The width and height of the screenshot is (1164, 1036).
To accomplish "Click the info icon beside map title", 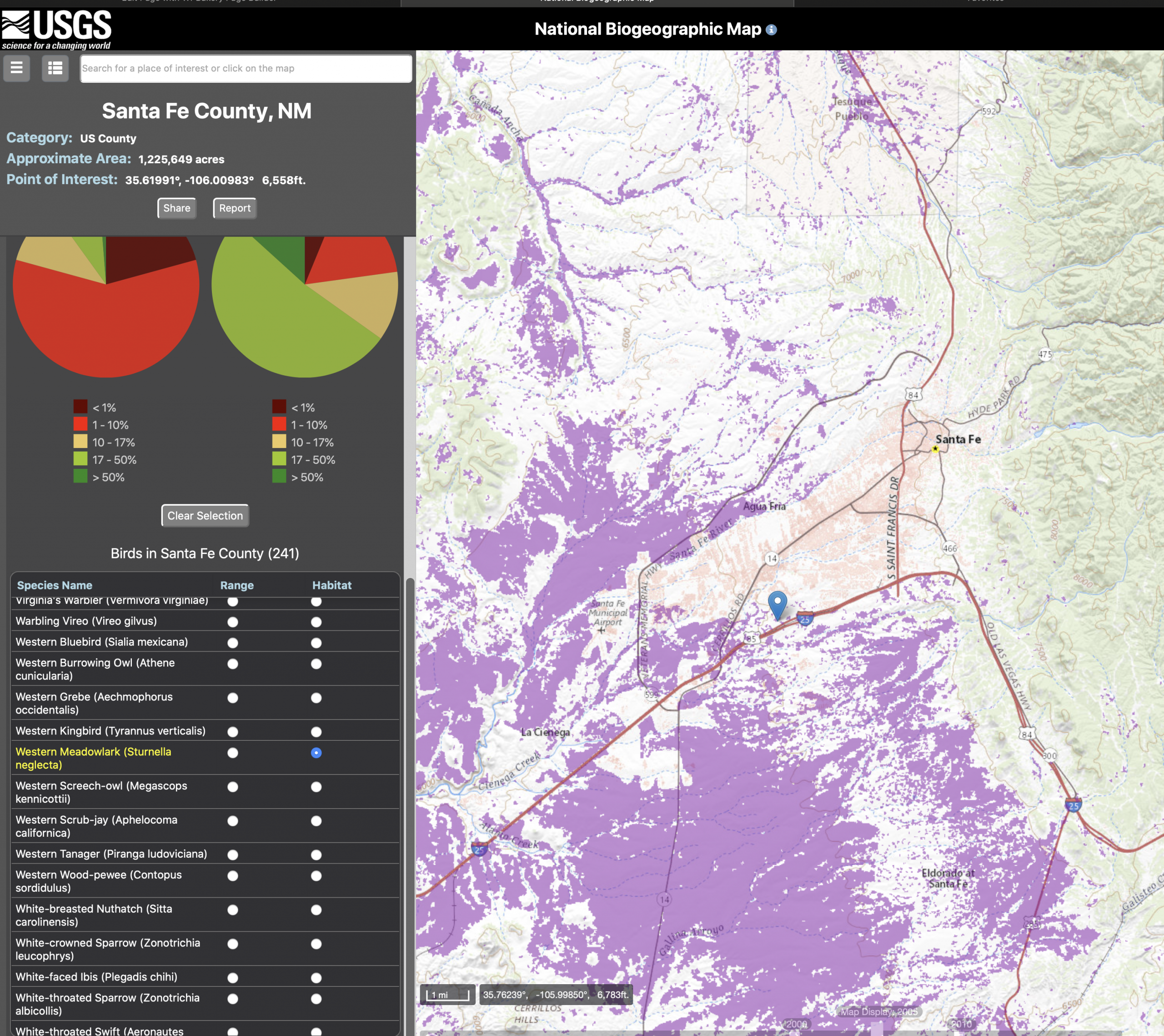I will [x=771, y=30].
